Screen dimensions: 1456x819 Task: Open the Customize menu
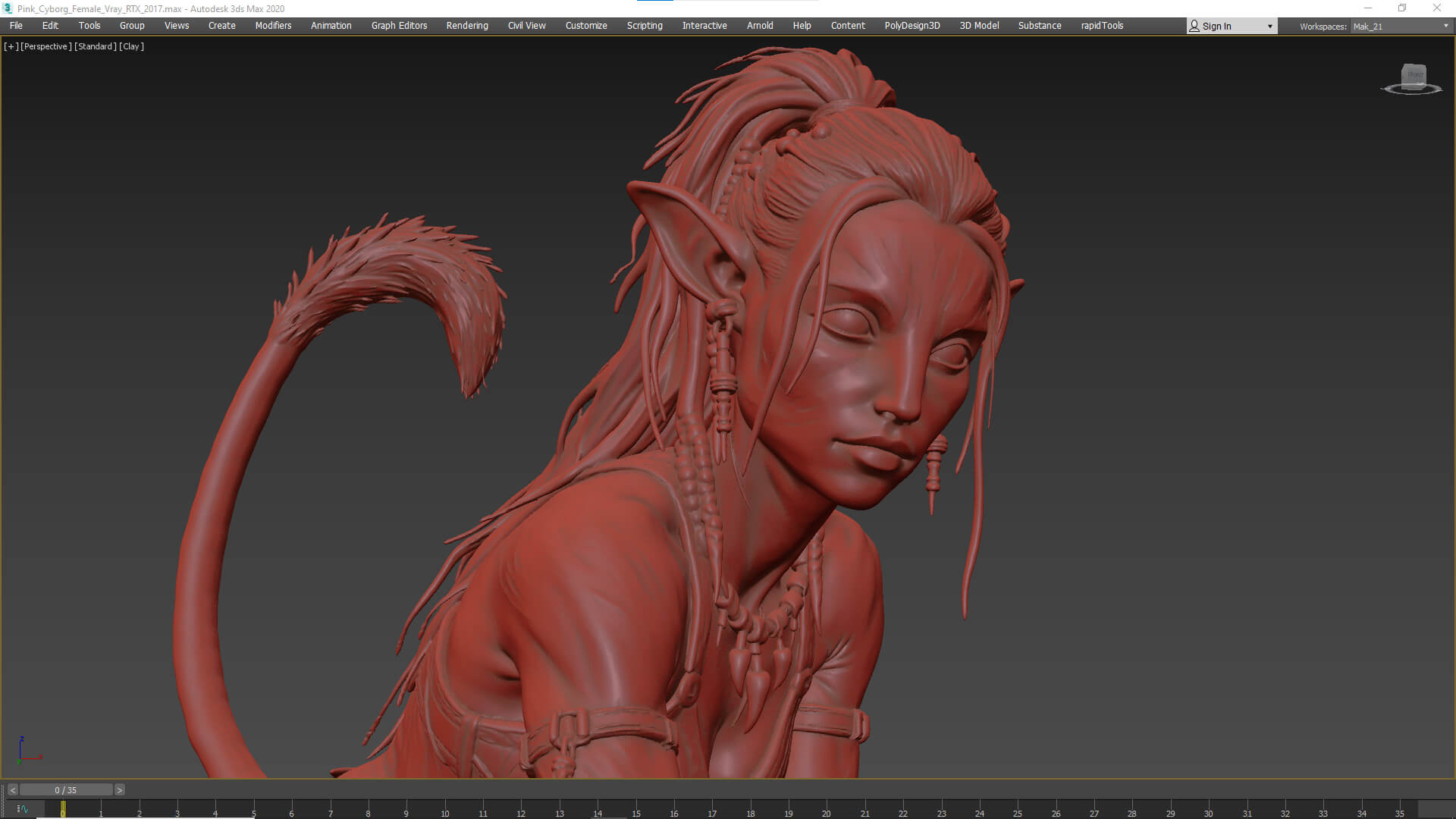point(586,26)
